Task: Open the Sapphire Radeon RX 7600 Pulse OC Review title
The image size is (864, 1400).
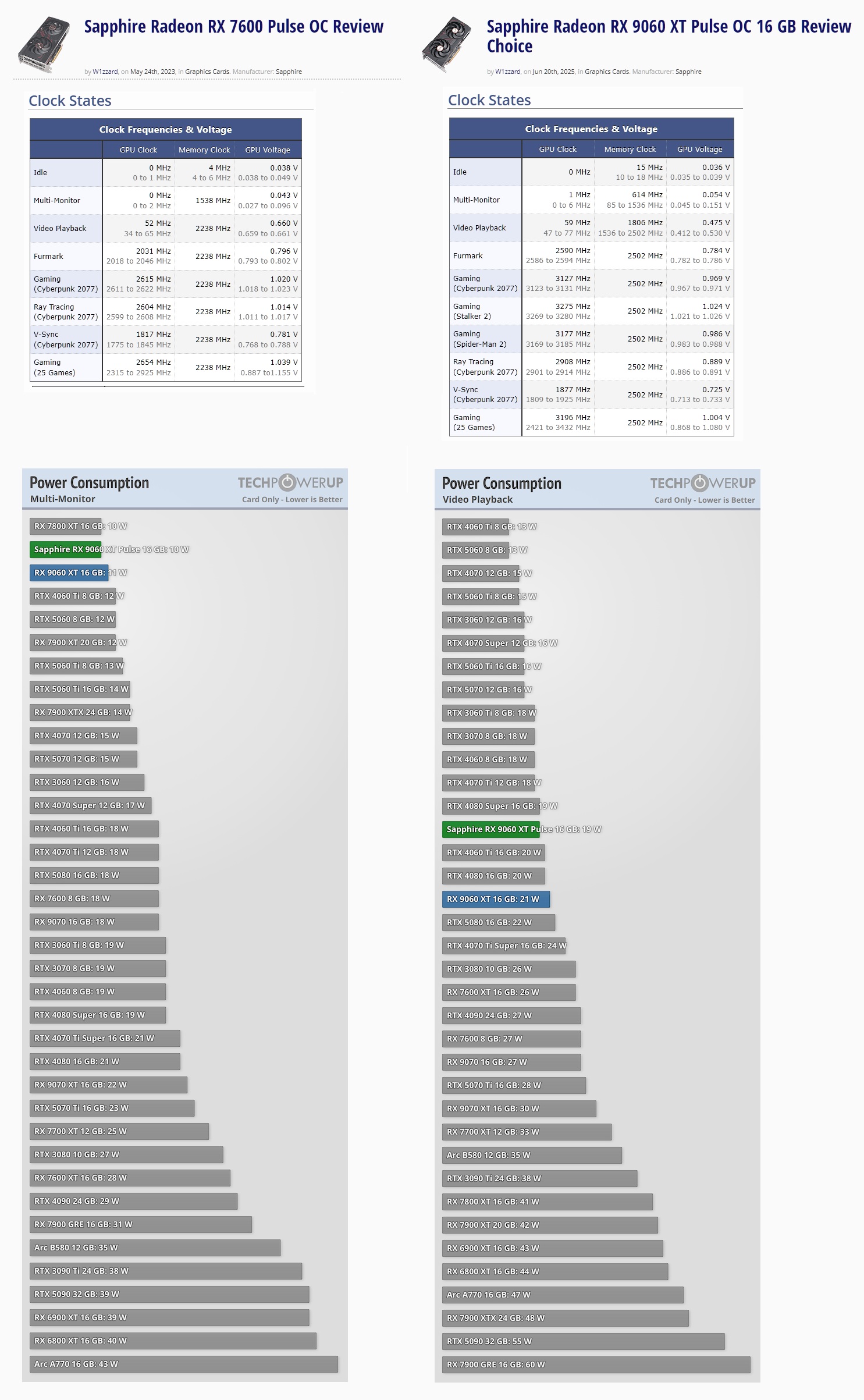Action: click(x=234, y=27)
